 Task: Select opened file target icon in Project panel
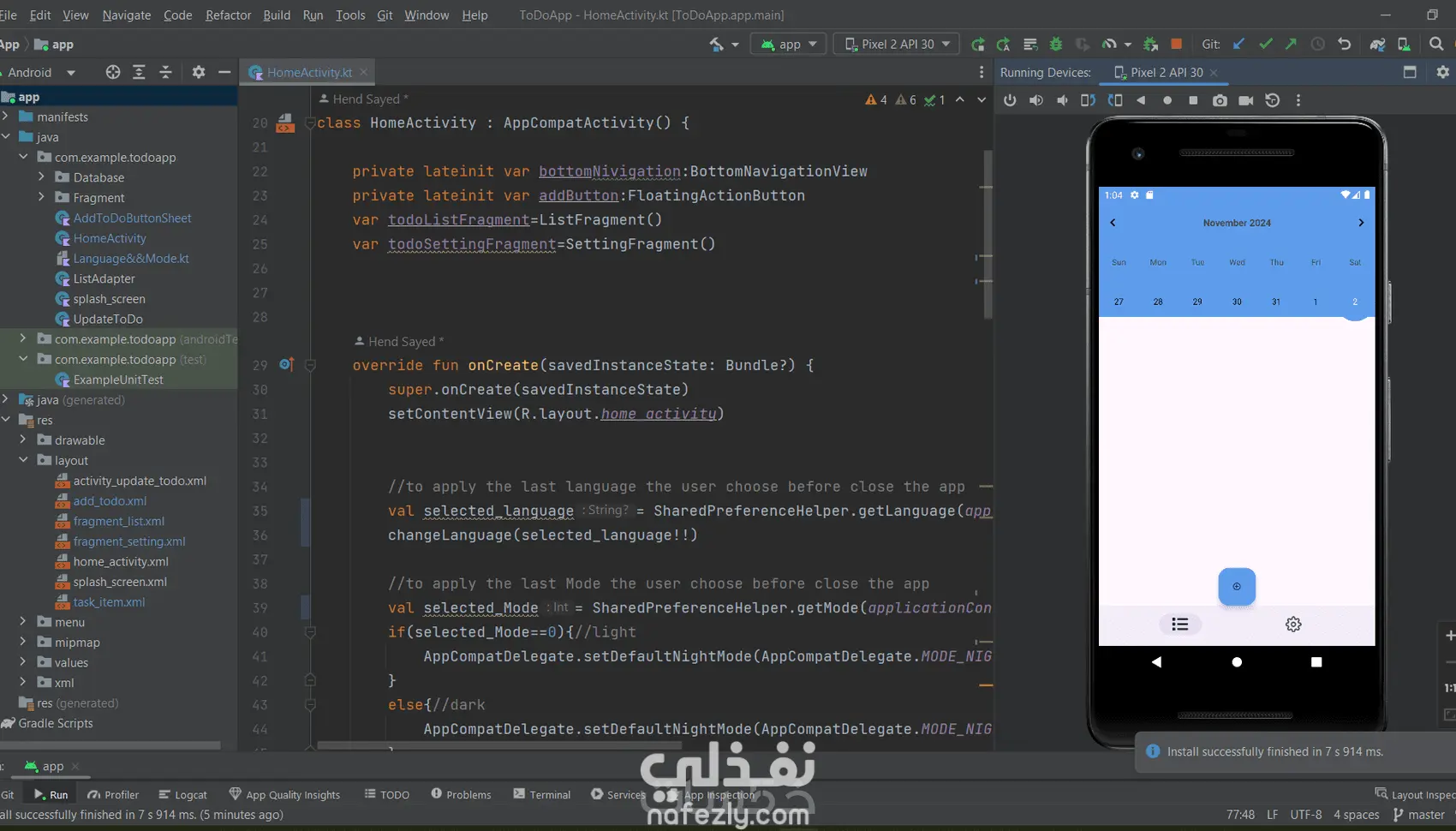[x=113, y=72]
